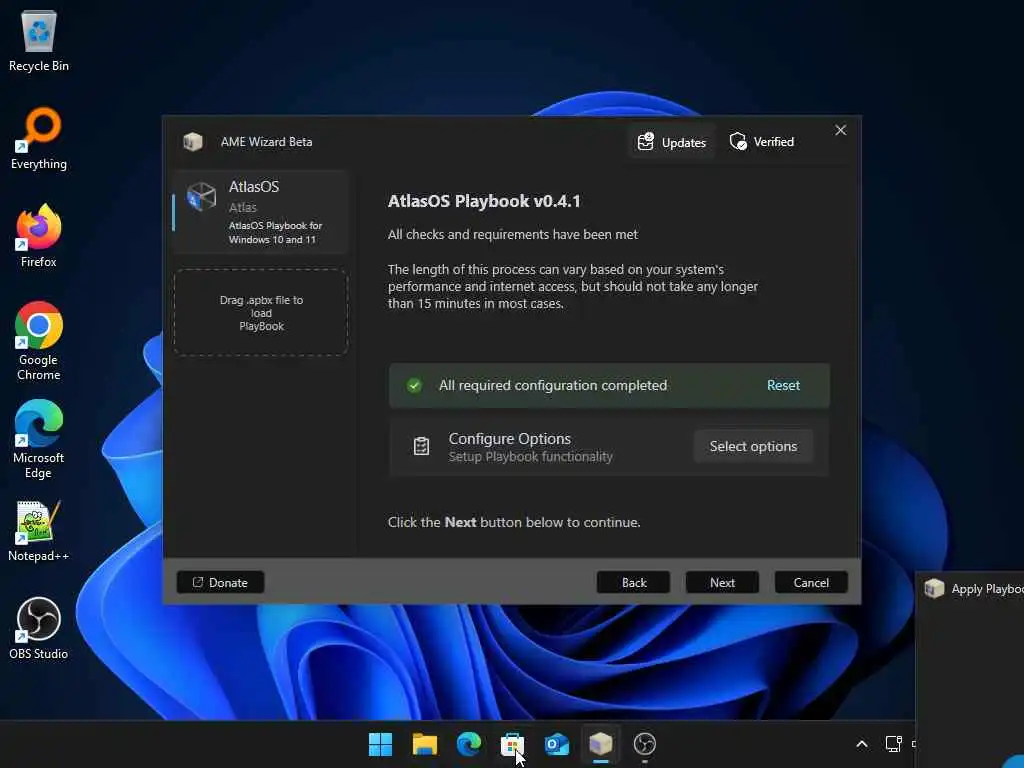Close the AME Wizard Beta window

point(840,131)
